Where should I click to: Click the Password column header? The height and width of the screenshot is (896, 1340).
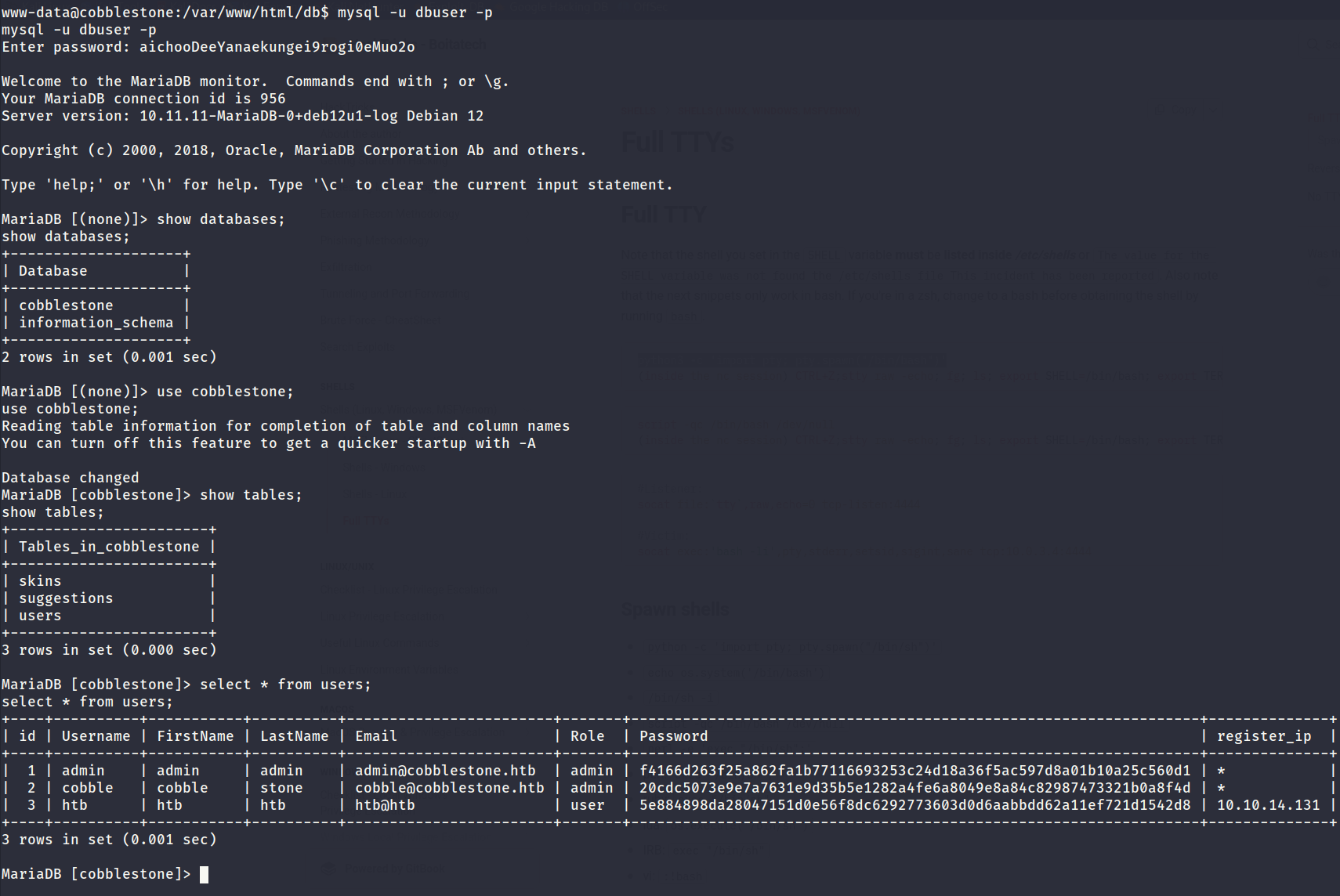pos(673,736)
